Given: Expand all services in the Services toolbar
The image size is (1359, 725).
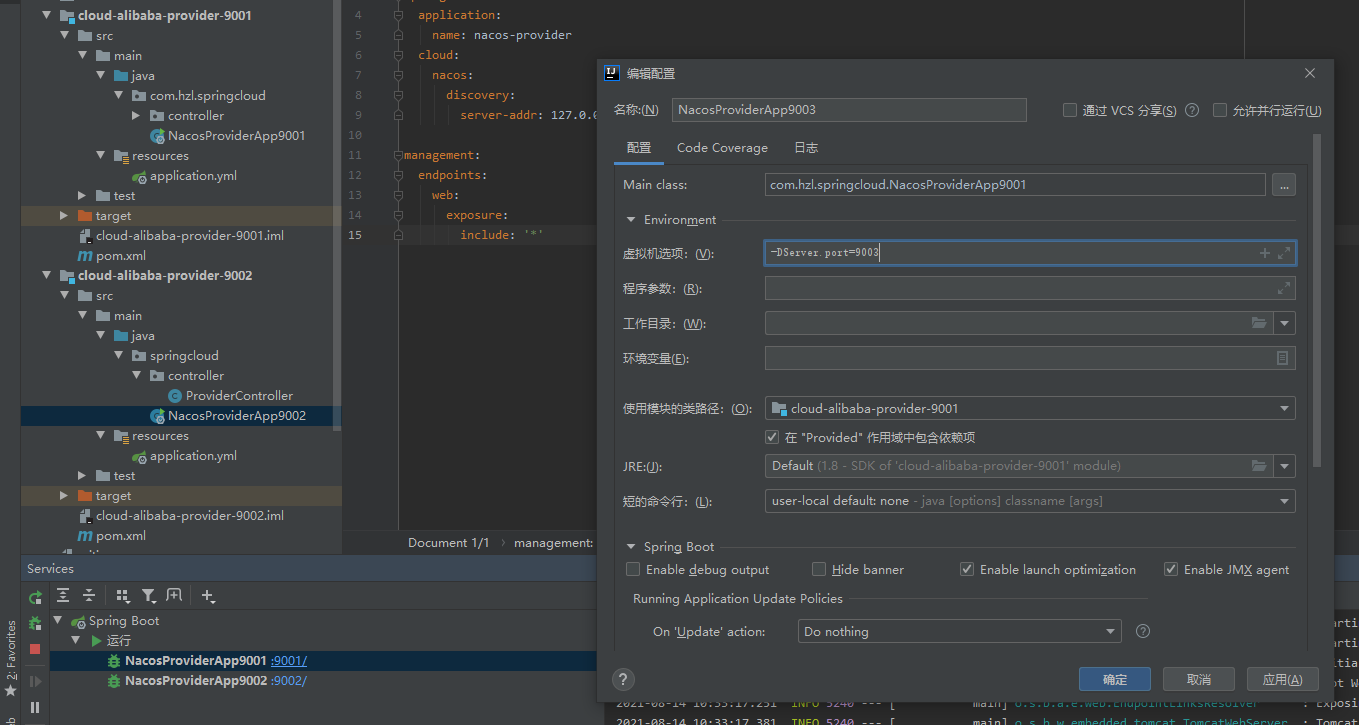Looking at the screenshot, I should 63,596.
